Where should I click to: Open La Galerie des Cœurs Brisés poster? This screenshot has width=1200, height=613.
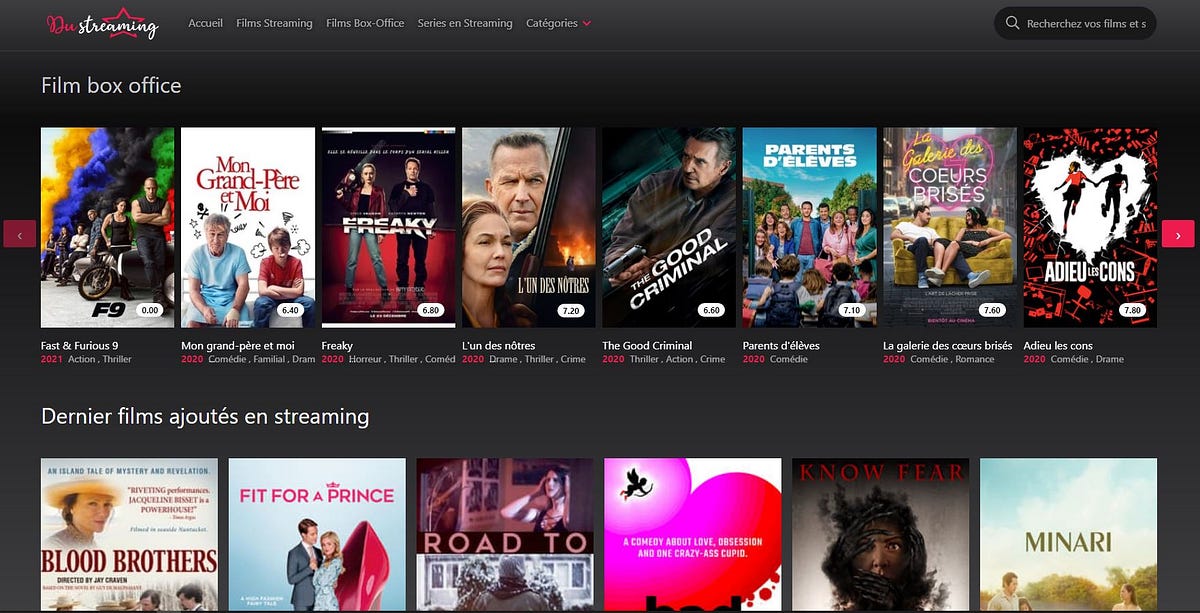tap(950, 228)
